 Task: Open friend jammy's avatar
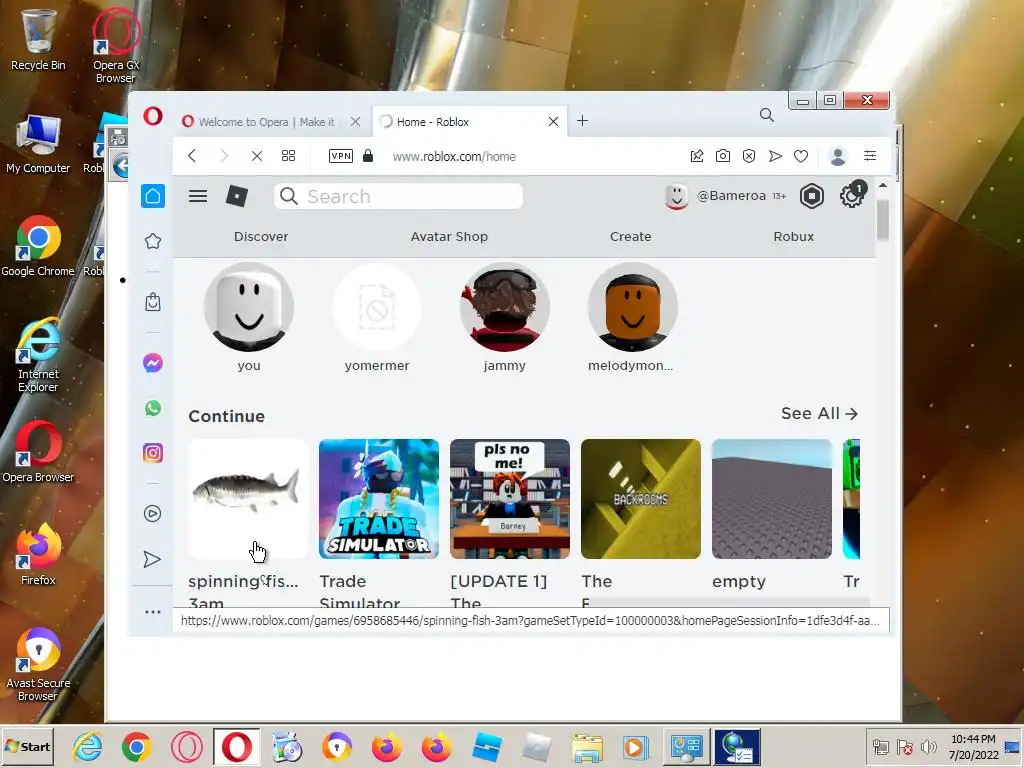pyautogui.click(x=505, y=307)
